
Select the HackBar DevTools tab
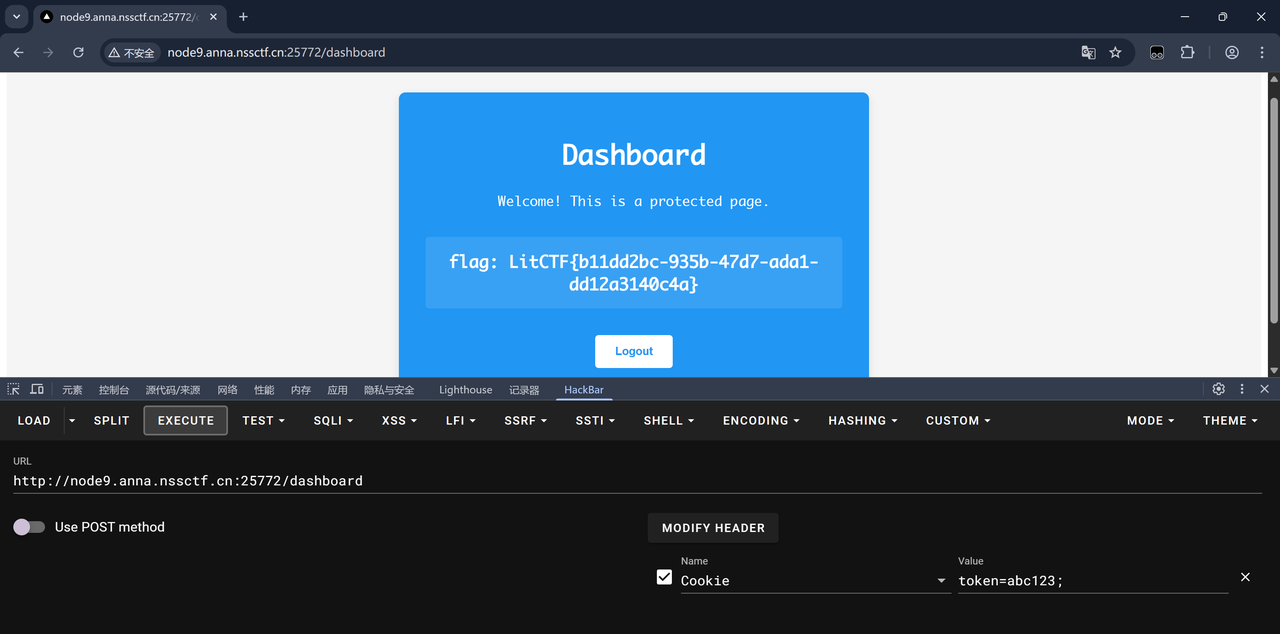584,390
